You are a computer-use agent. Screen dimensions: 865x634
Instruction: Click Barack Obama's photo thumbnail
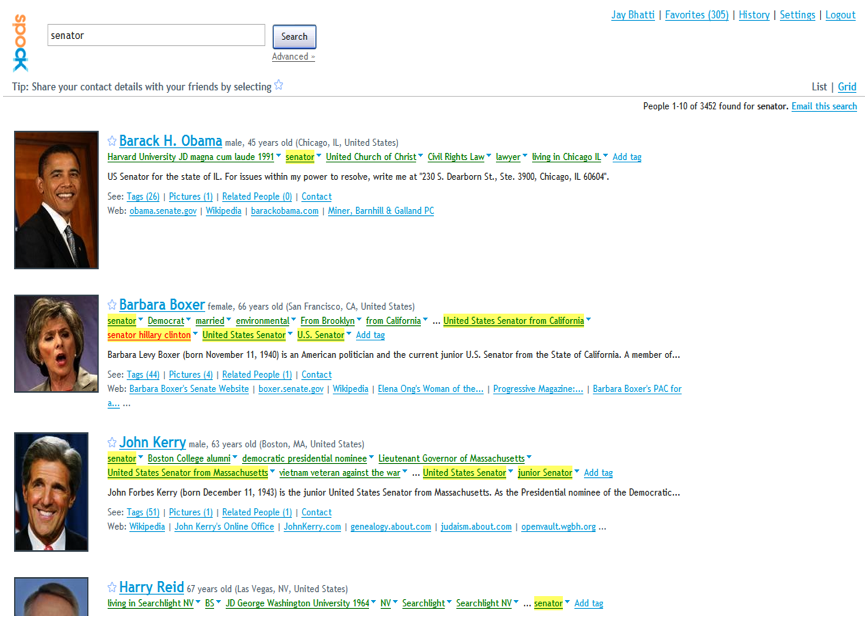coord(56,200)
